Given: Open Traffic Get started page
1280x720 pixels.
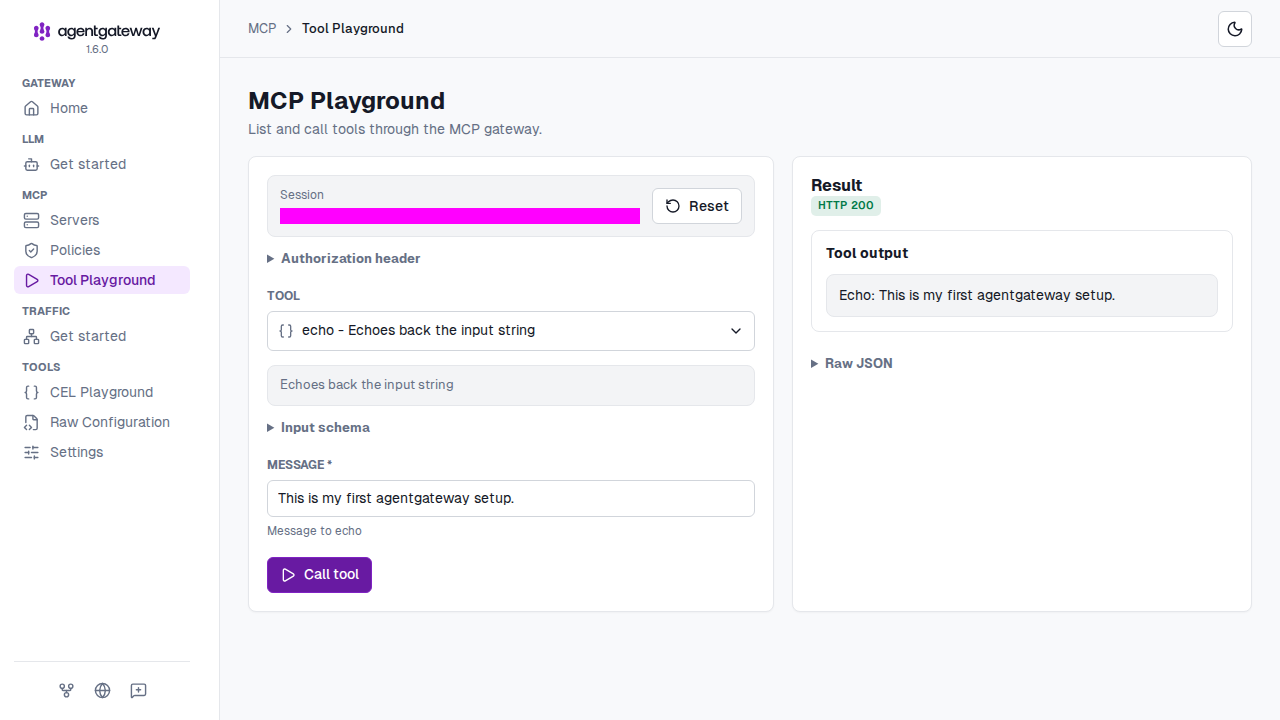Looking at the screenshot, I should tap(102, 336).
